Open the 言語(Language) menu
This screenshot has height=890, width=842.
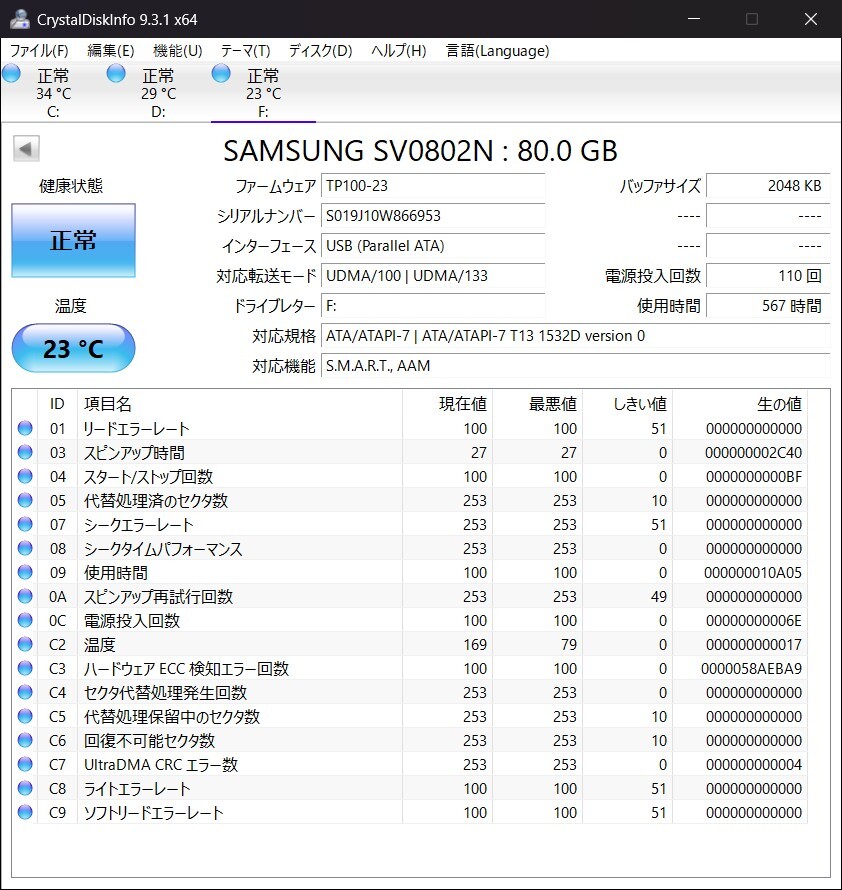coord(497,51)
